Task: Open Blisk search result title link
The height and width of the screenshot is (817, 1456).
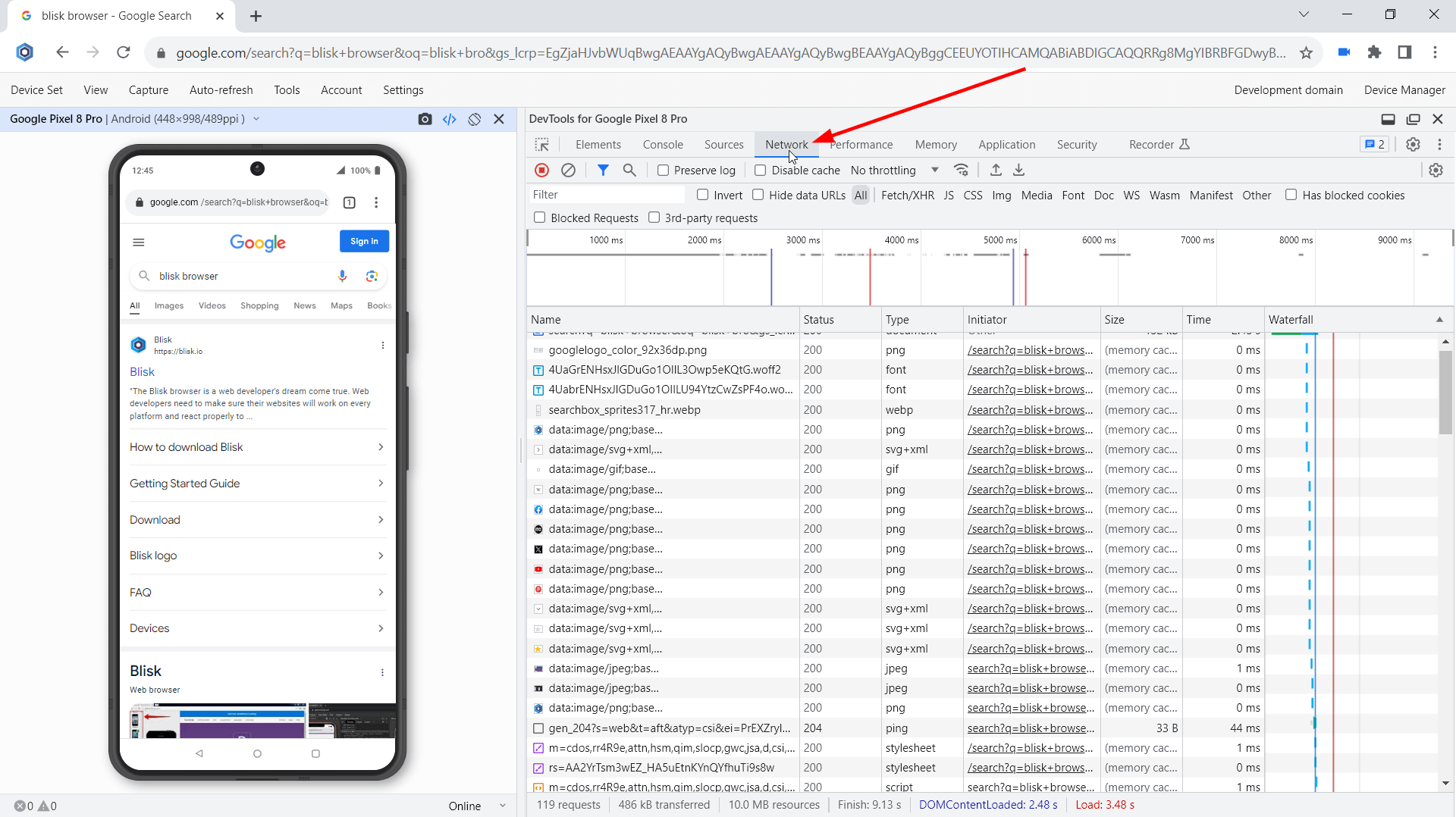Action: coord(142,371)
